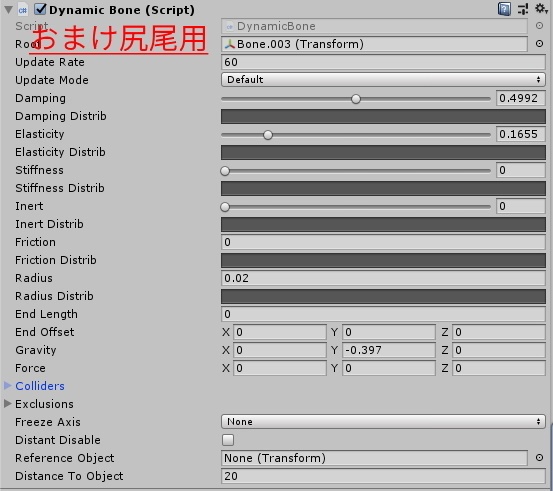
Task: Click the End Length value field
Action: pos(383,314)
